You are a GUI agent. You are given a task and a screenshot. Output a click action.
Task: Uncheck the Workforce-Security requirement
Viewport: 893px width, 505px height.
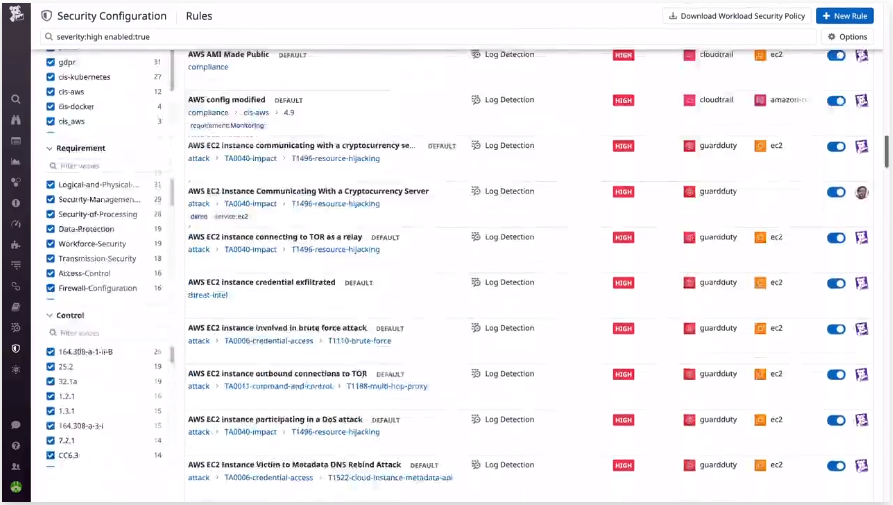[x=51, y=244]
